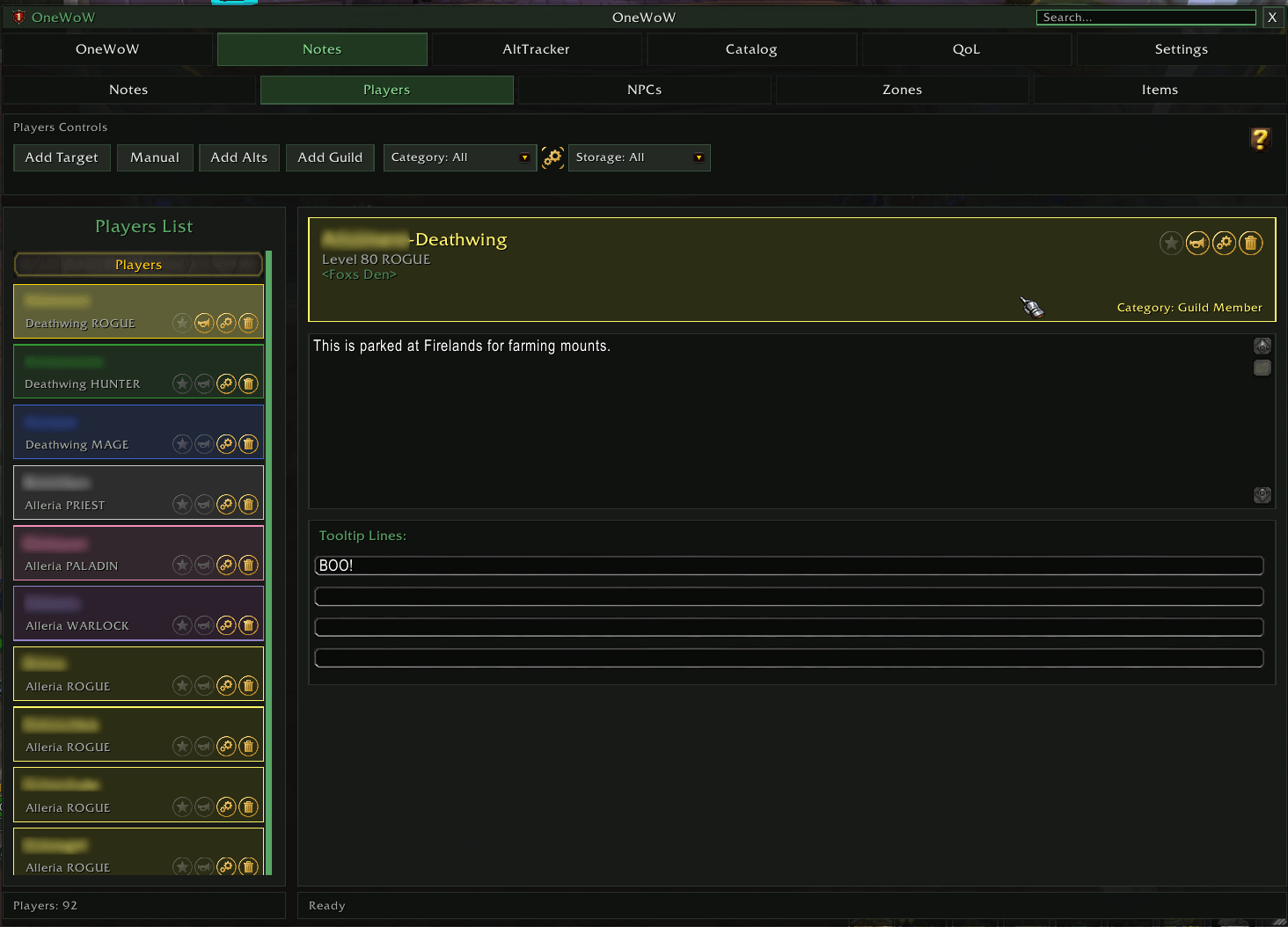The height and width of the screenshot is (927, 1288).
Task: Delete the Deathwing MAGE list entry
Action: tap(248, 444)
